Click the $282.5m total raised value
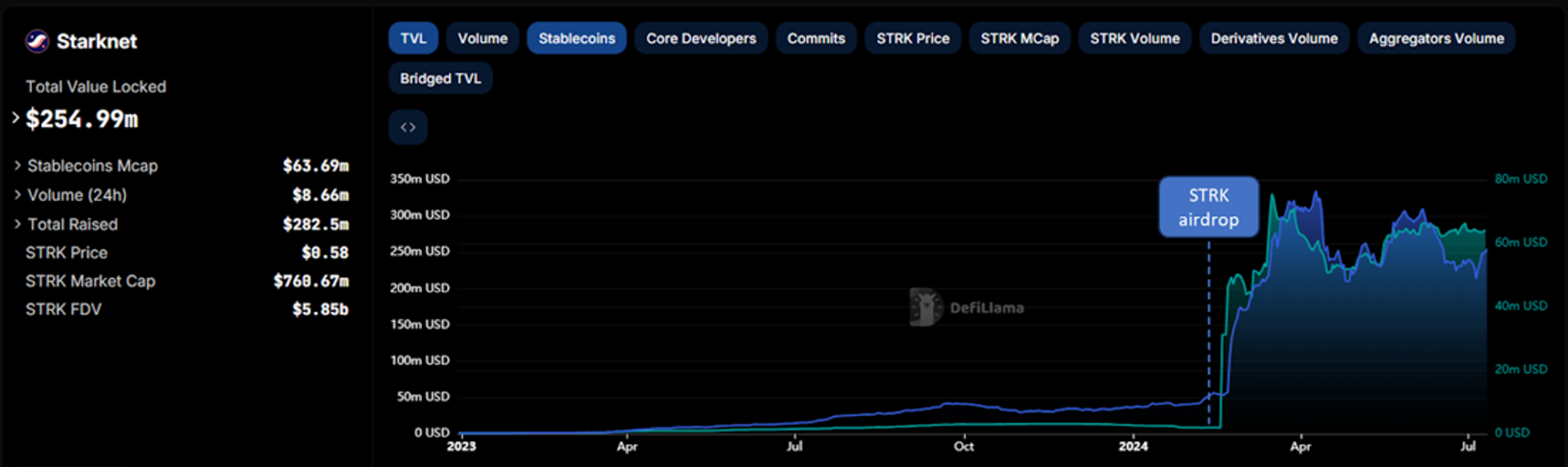The height and width of the screenshot is (467, 1568). tap(316, 225)
